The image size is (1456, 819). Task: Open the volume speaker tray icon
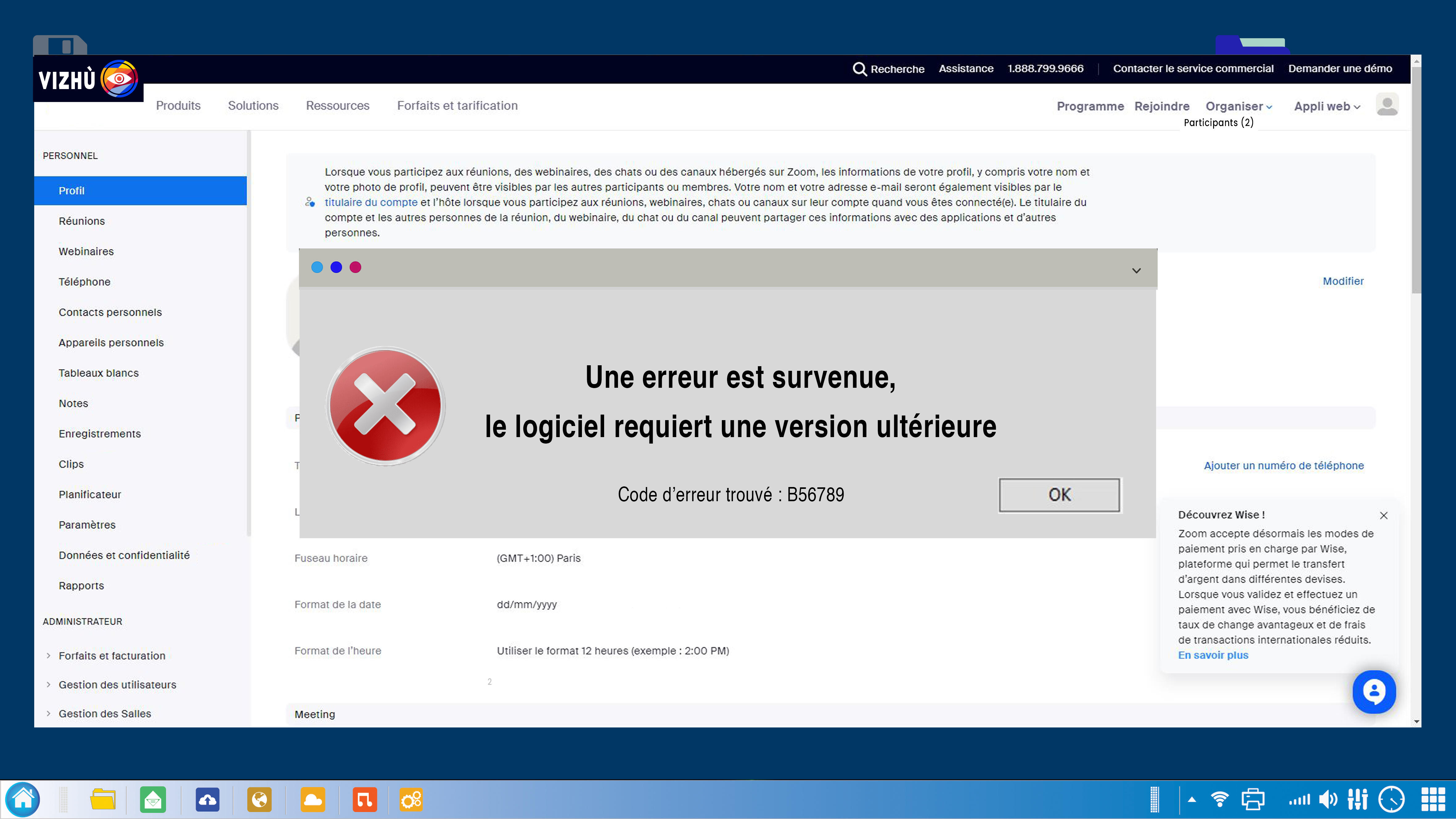(1328, 799)
